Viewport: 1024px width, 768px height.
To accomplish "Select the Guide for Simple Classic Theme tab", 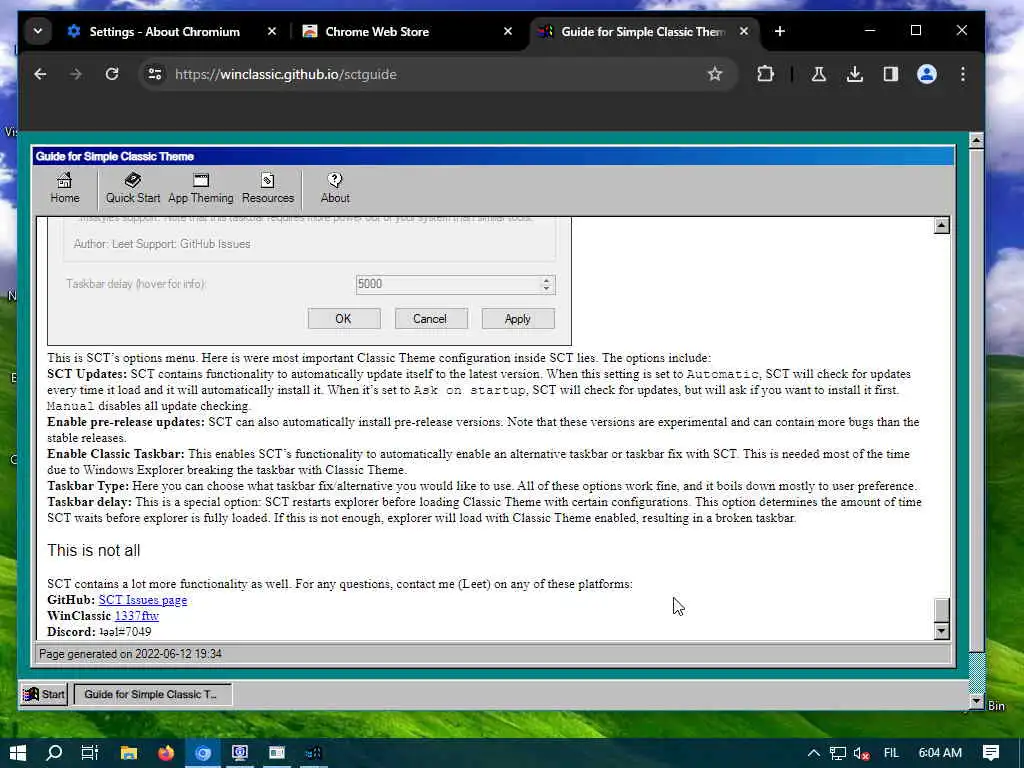I will point(643,31).
